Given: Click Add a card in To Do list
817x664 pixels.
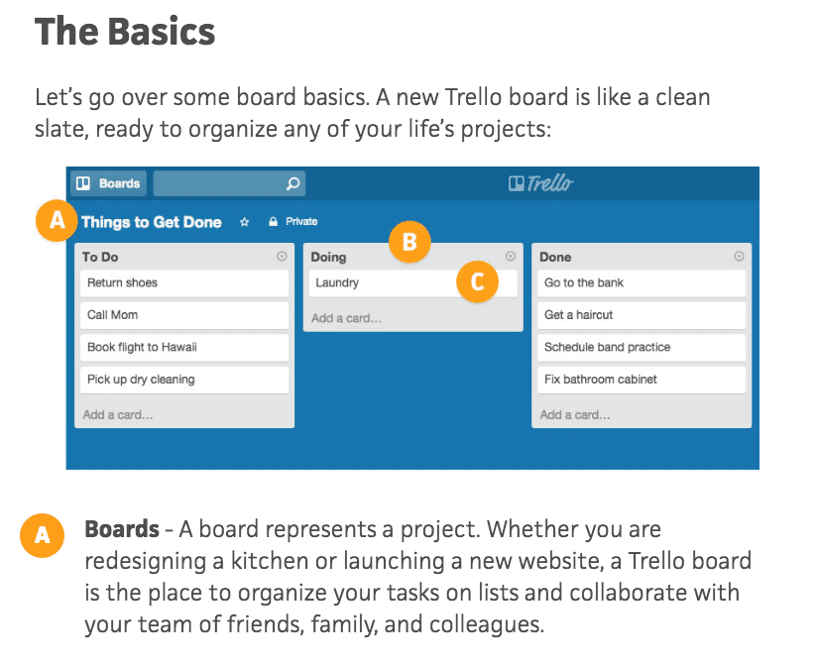Looking at the screenshot, I should [x=118, y=414].
